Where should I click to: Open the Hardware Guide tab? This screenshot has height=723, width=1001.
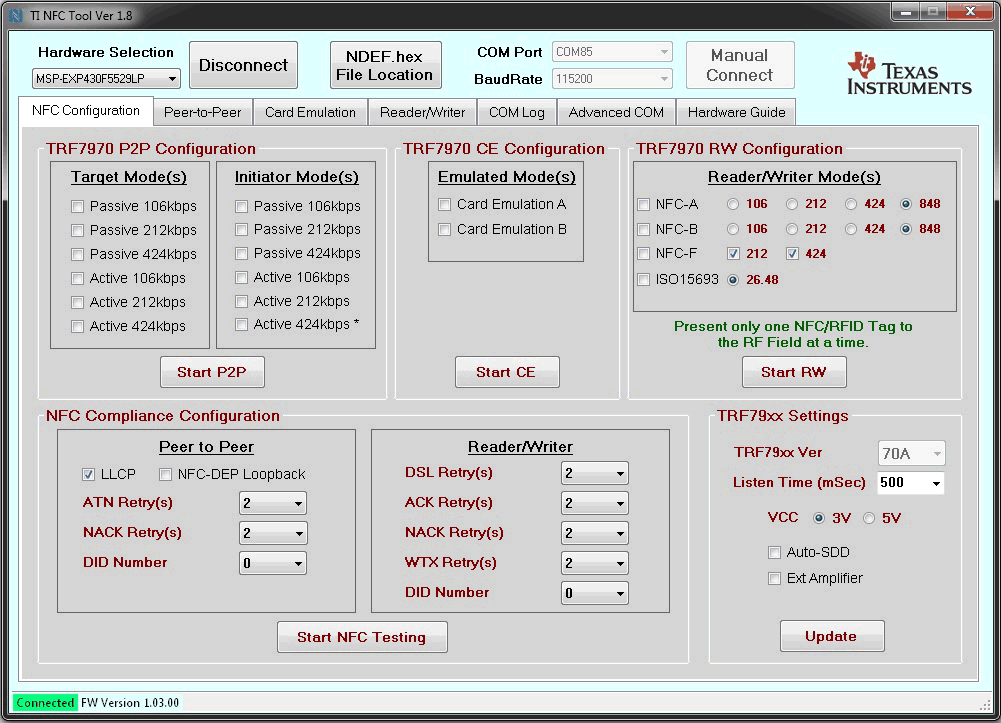click(x=736, y=112)
